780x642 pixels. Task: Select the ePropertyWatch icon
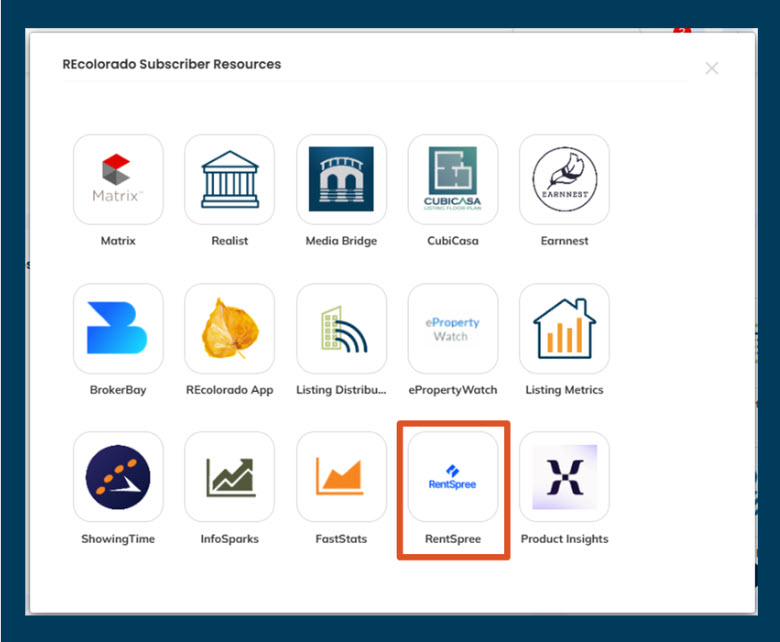[x=453, y=329]
